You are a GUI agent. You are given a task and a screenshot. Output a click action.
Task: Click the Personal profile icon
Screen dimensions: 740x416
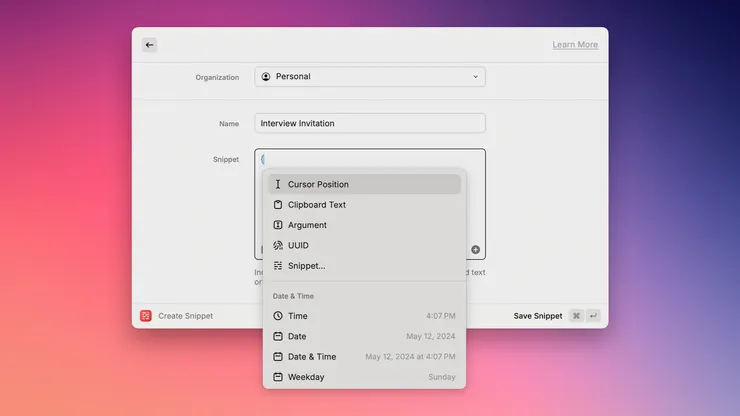coord(266,76)
